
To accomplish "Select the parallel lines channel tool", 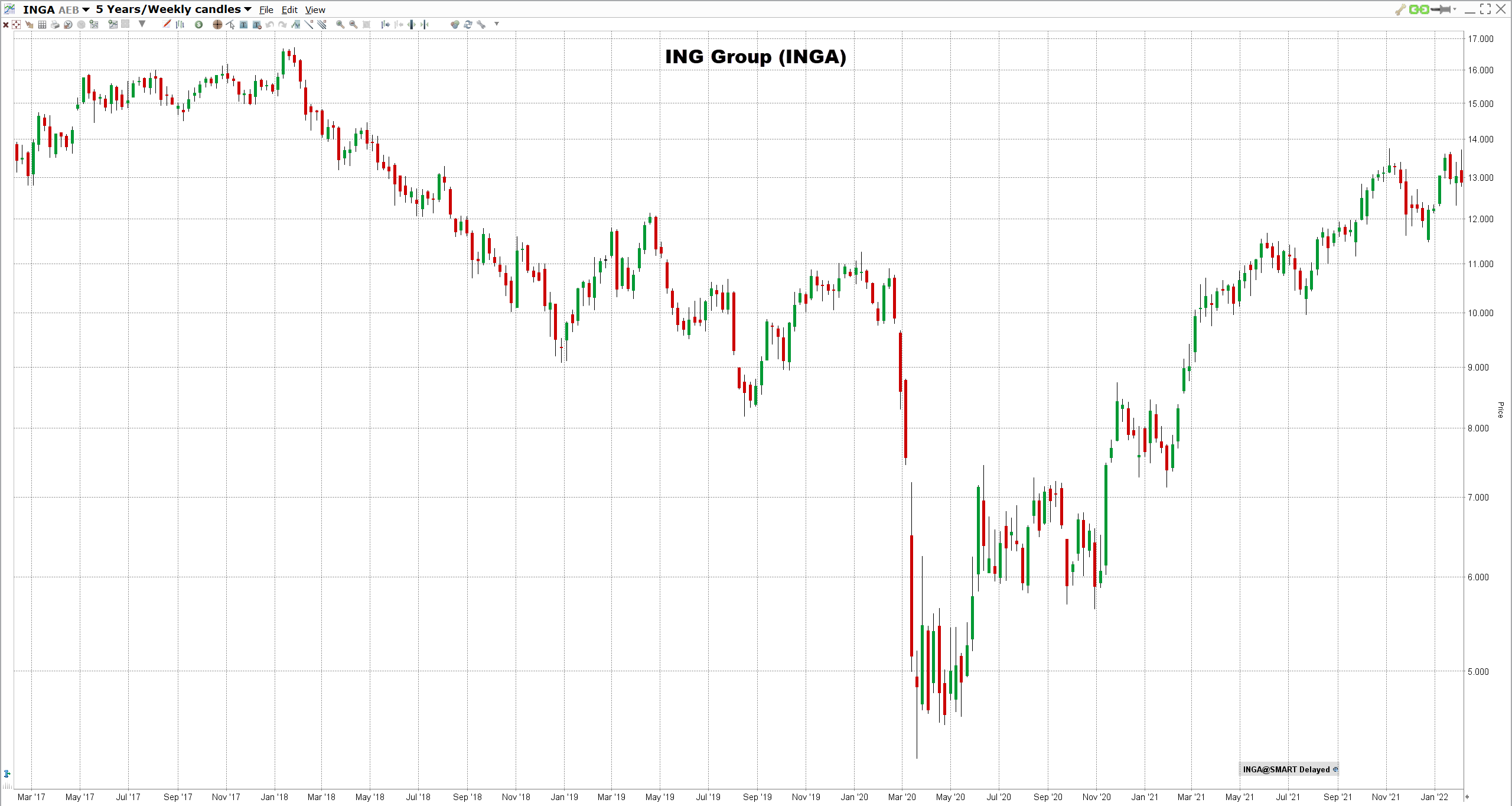I will [x=322, y=24].
